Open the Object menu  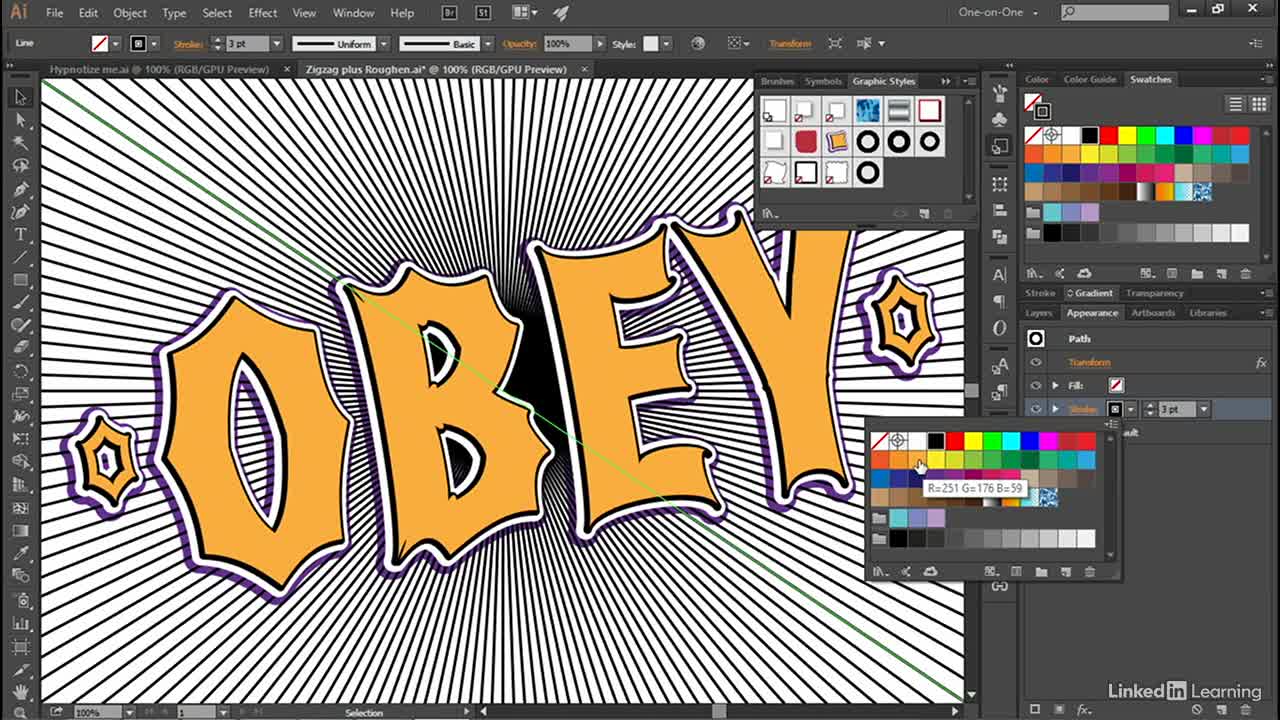(x=130, y=13)
